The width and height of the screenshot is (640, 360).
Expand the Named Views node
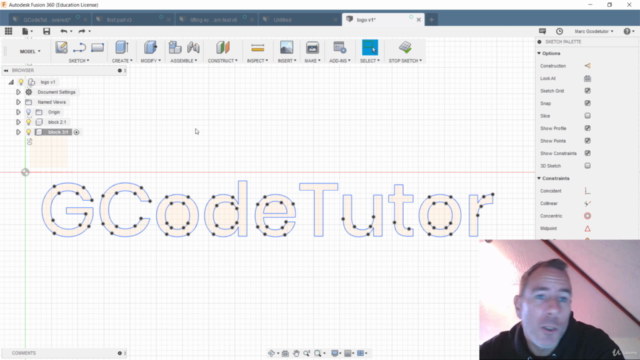coord(18,102)
